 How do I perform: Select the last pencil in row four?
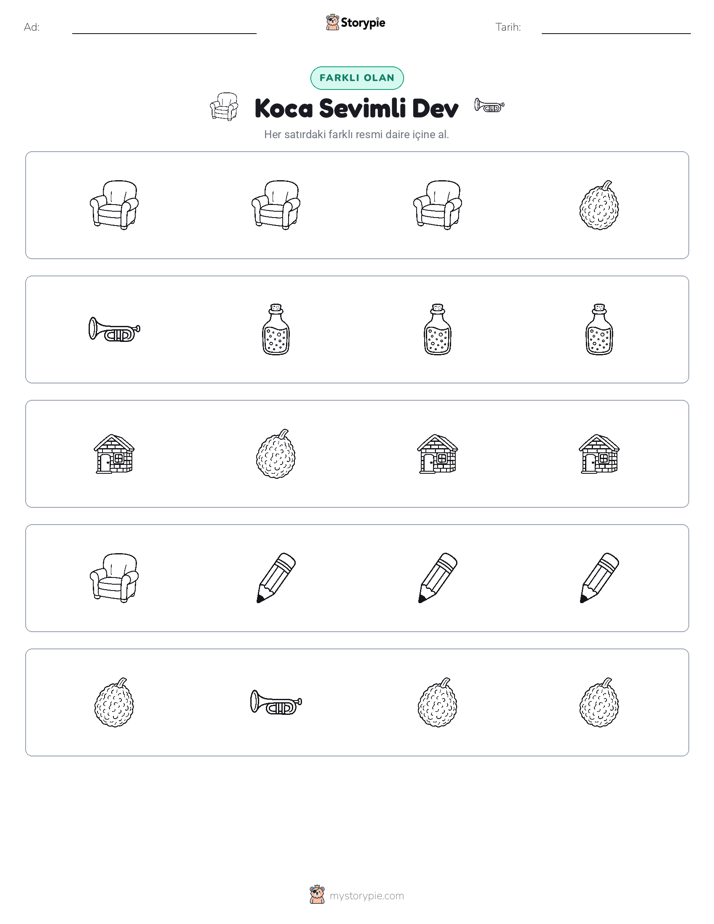[599, 578]
